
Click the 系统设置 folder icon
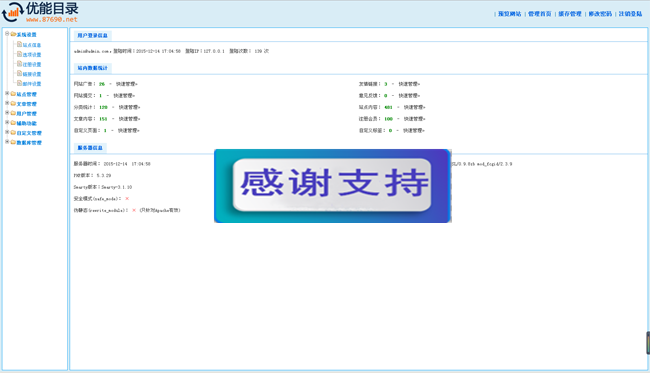pos(13,34)
